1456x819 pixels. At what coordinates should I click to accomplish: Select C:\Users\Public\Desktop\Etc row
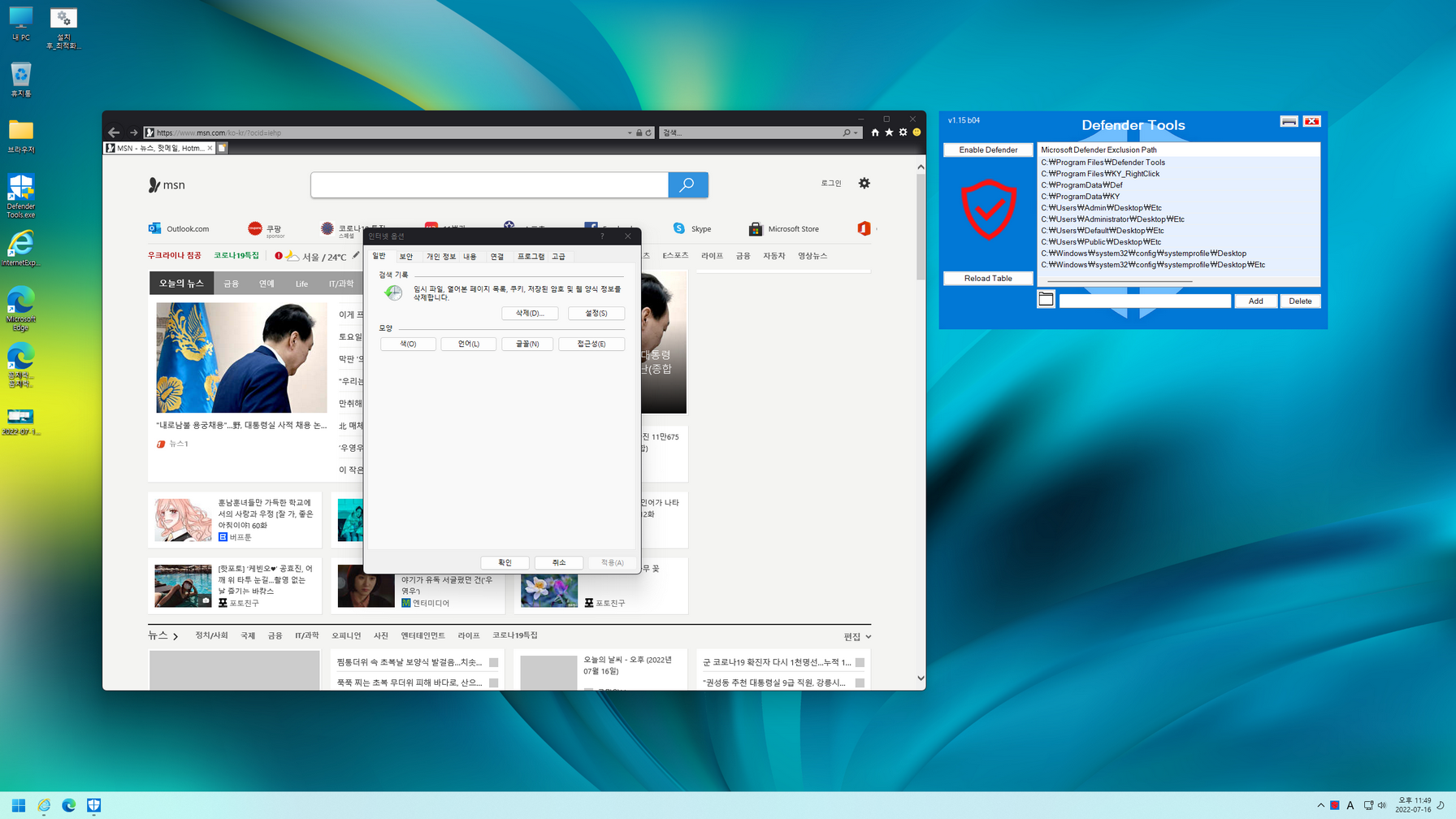point(1178,242)
